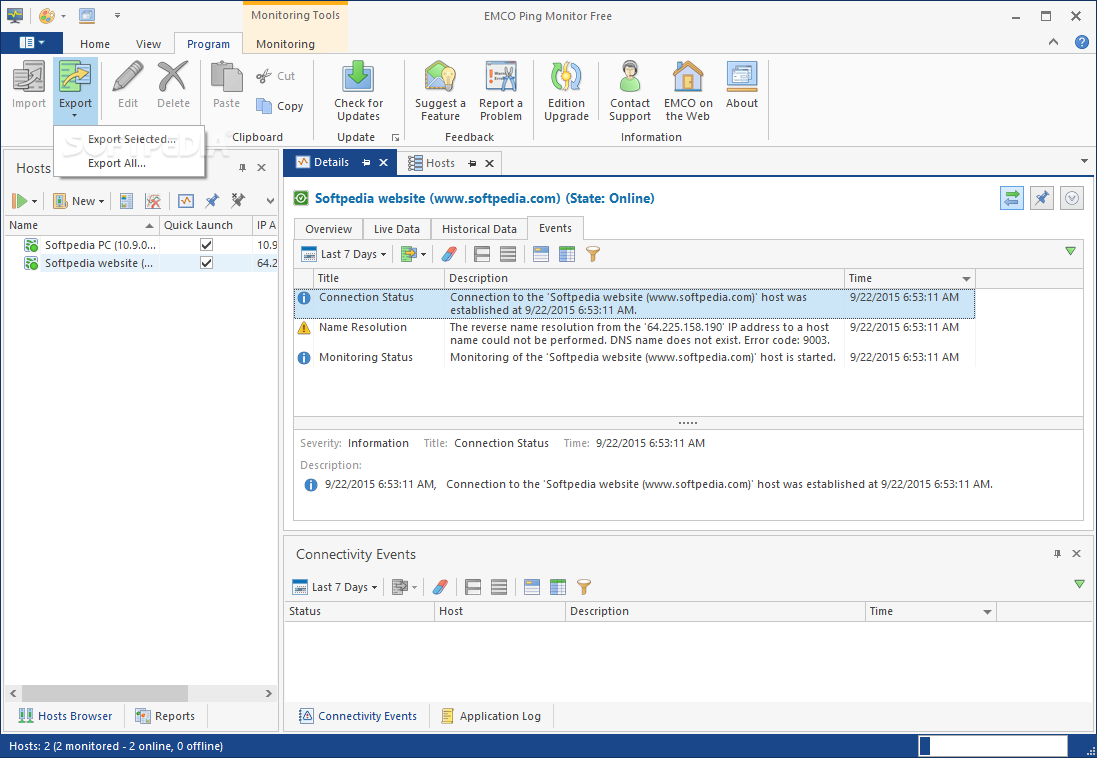Click the Hosts panel horizontal scrollbar
1097x758 pixels.
point(105,693)
